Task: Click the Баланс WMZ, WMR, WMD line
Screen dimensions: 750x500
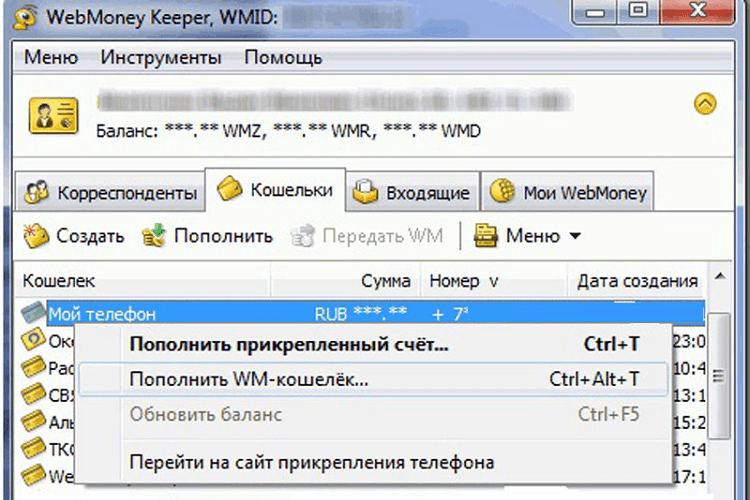Action: coord(288,131)
